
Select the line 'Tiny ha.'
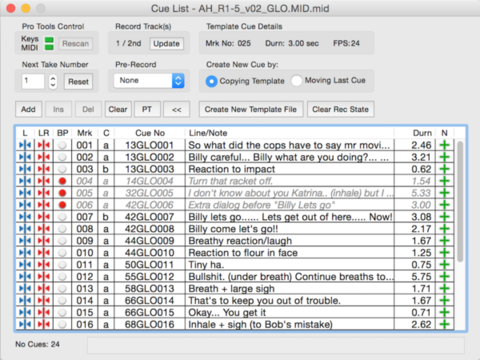(206, 265)
